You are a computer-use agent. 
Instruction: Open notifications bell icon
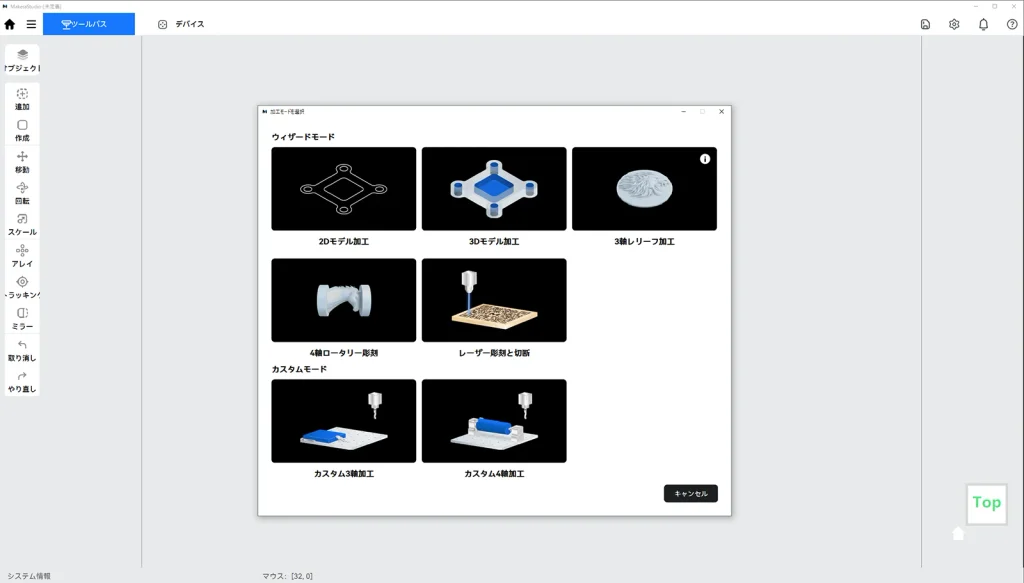point(984,24)
